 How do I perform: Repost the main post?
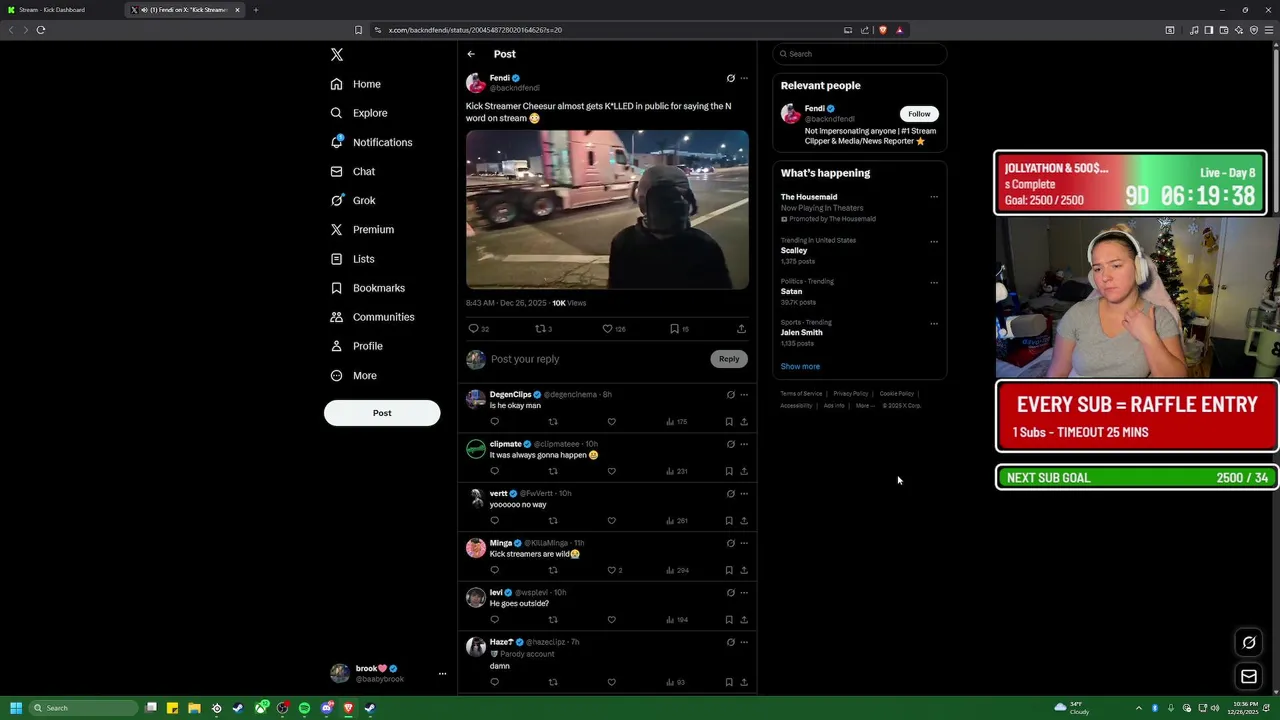pyautogui.click(x=541, y=328)
